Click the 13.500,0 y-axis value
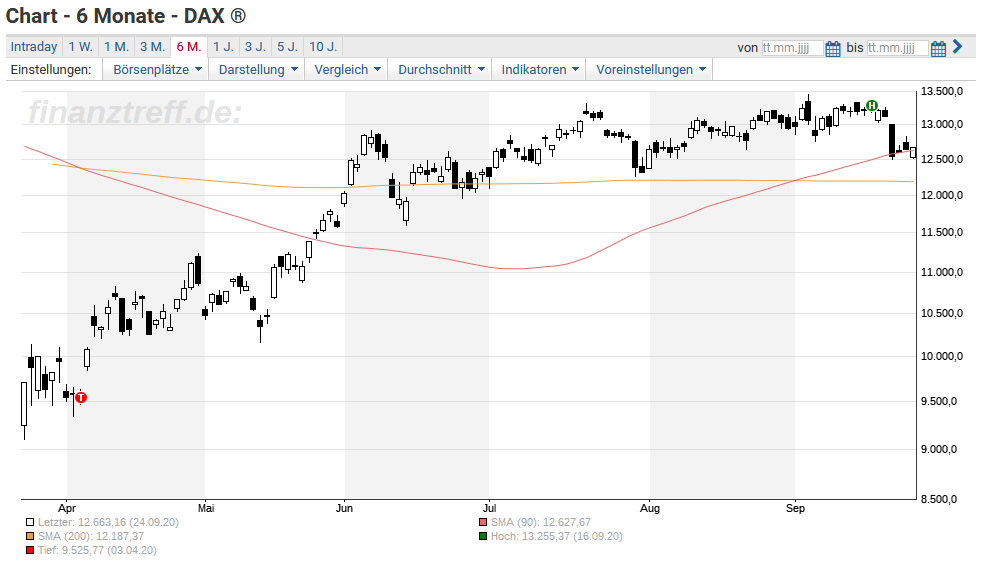The width and height of the screenshot is (985, 563). (942, 92)
